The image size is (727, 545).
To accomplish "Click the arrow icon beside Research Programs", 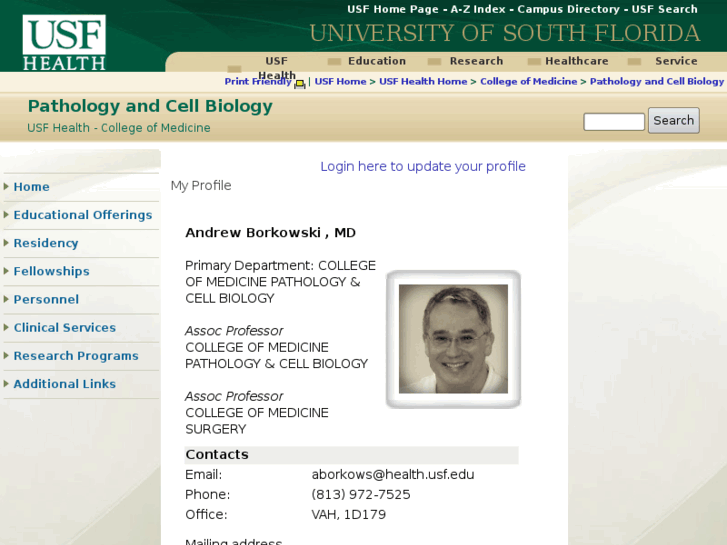I will [x=6, y=355].
